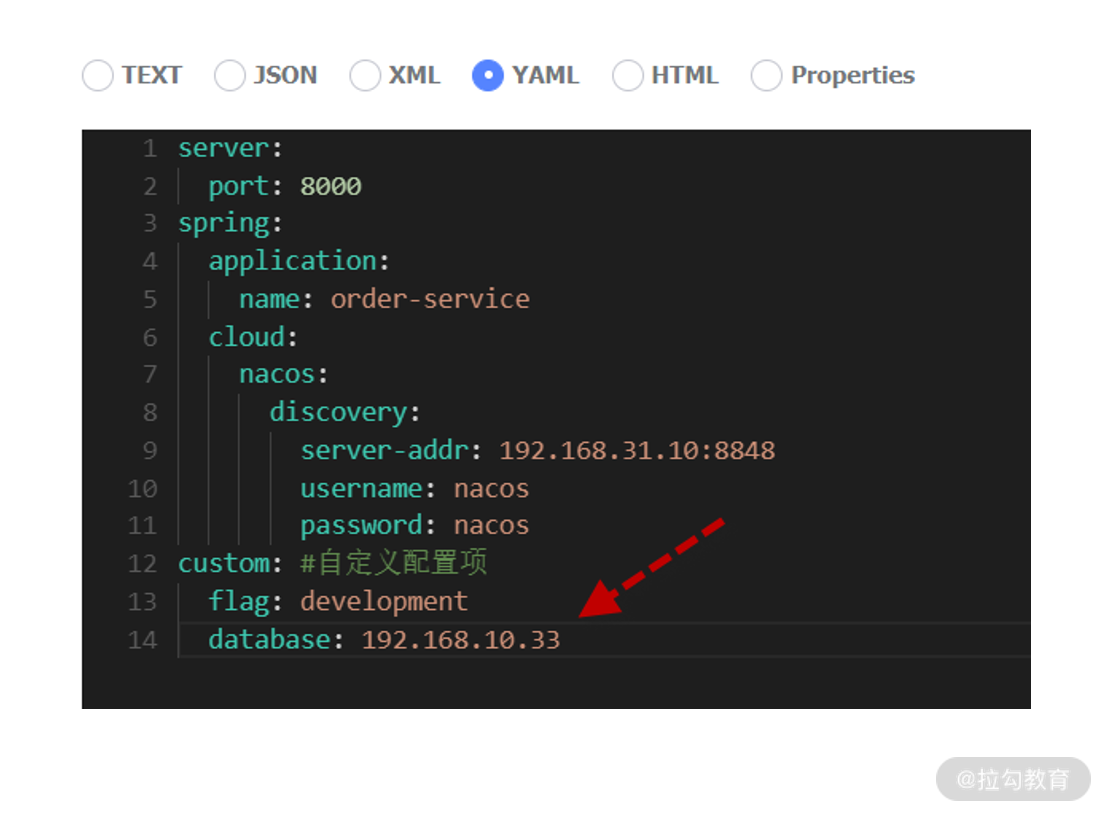Select the JSON format radio button
The height and width of the screenshot is (815, 1106).
[229, 76]
